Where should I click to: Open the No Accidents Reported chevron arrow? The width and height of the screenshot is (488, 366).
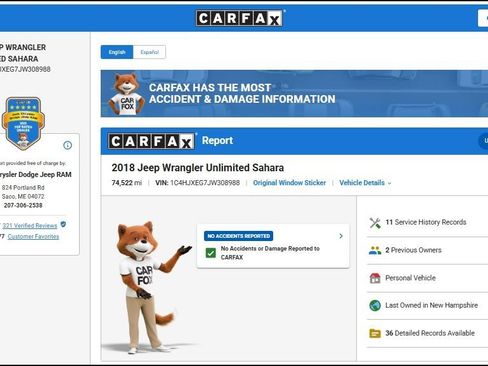point(341,236)
